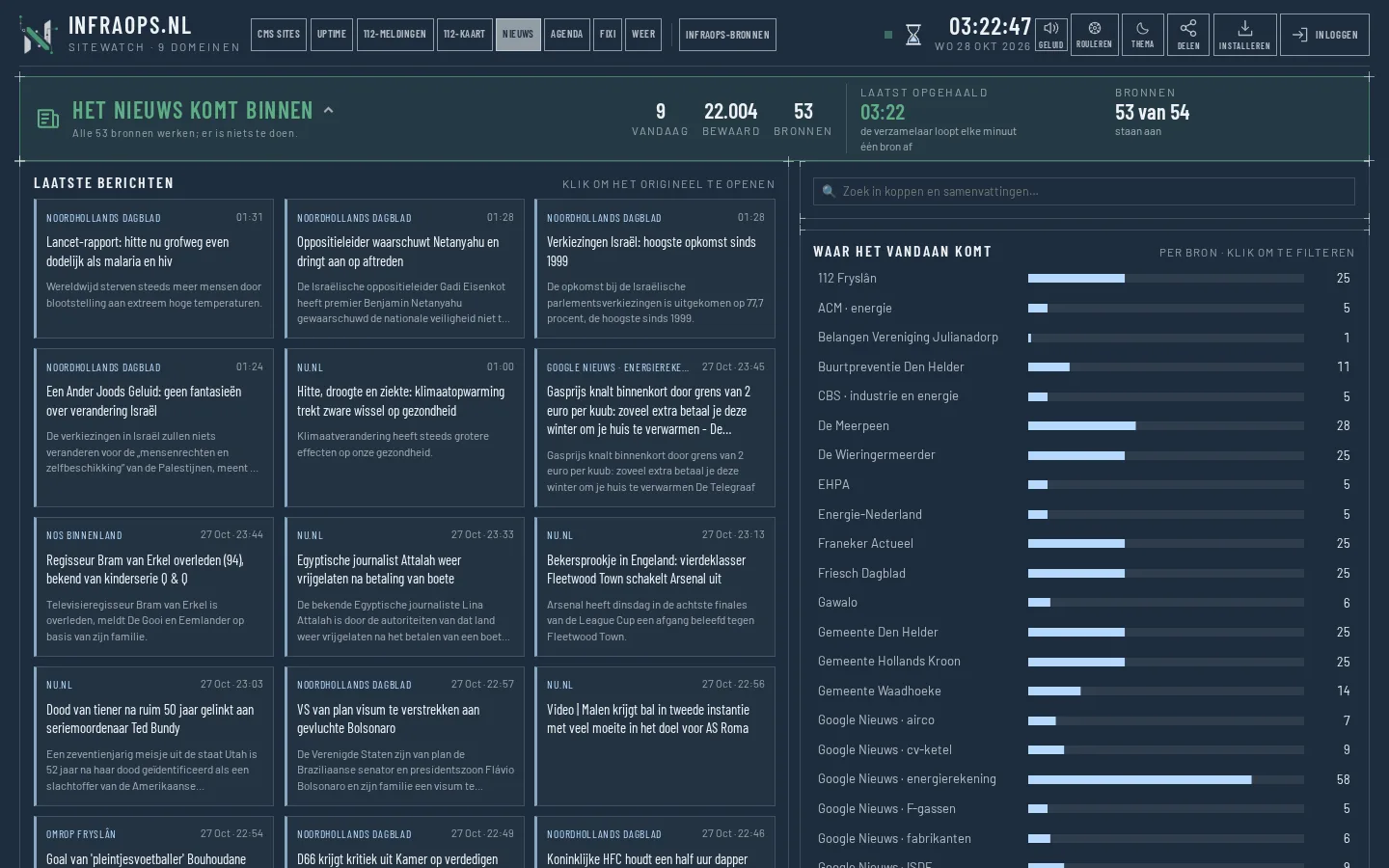Open the 'Oppositieleider waarschuwt Netanyahu' article

[405, 269]
